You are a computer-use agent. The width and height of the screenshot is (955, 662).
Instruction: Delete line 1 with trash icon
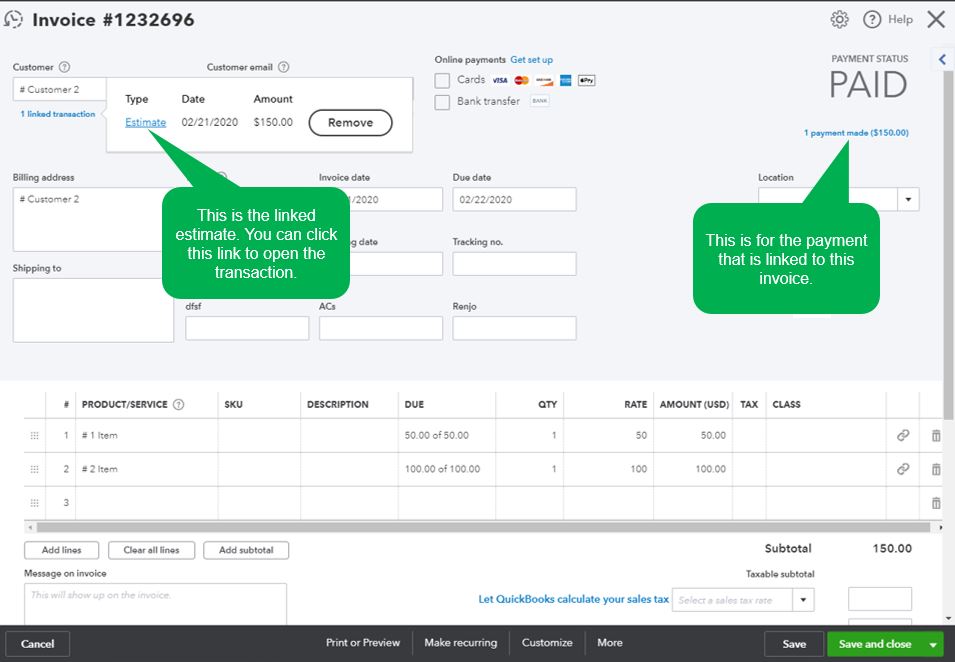936,435
